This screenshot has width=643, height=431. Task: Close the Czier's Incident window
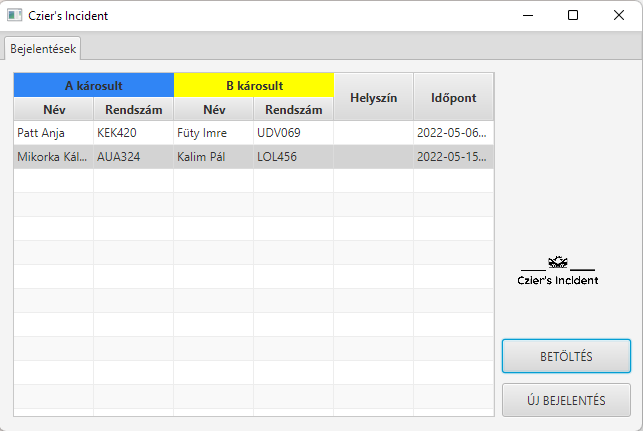(x=619, y=15)
